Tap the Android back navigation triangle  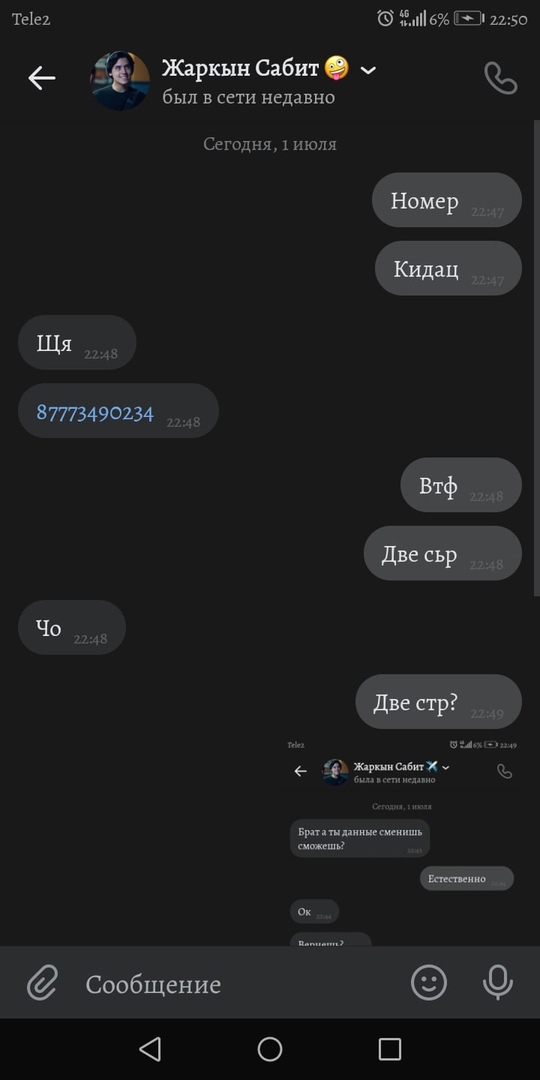[x=150, y=1049]
